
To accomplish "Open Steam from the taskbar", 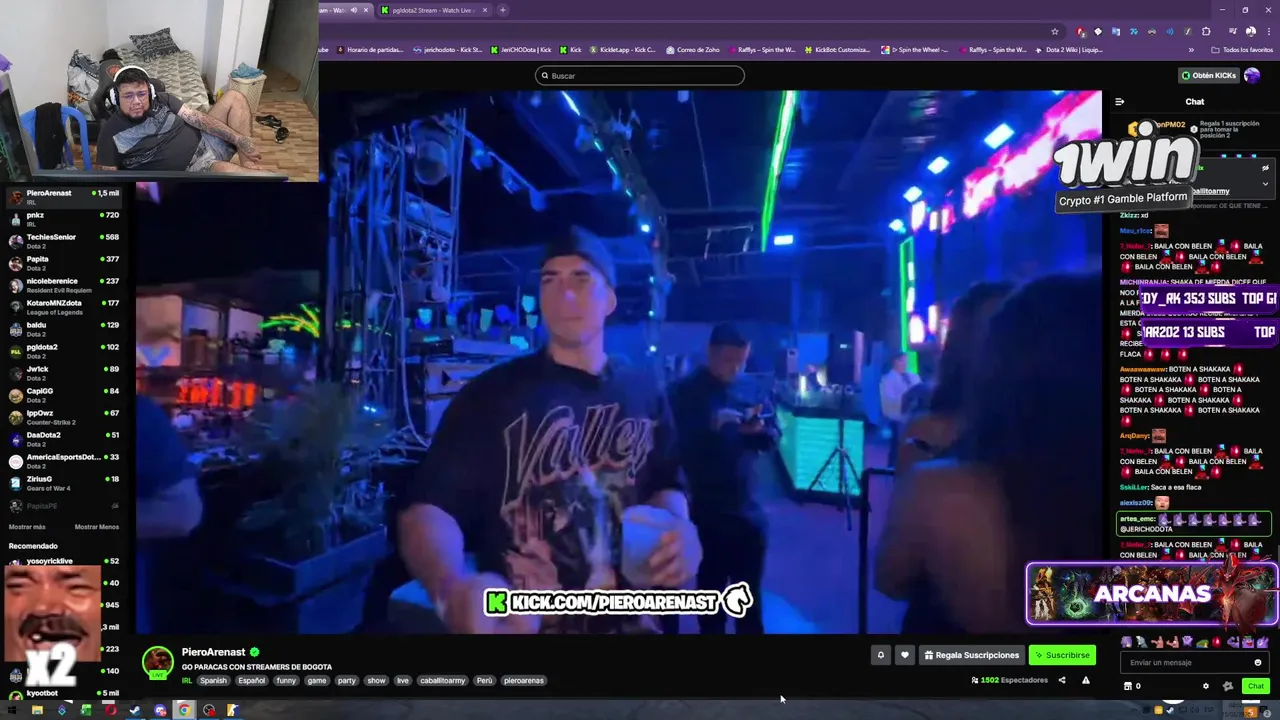I will point(135,710).
